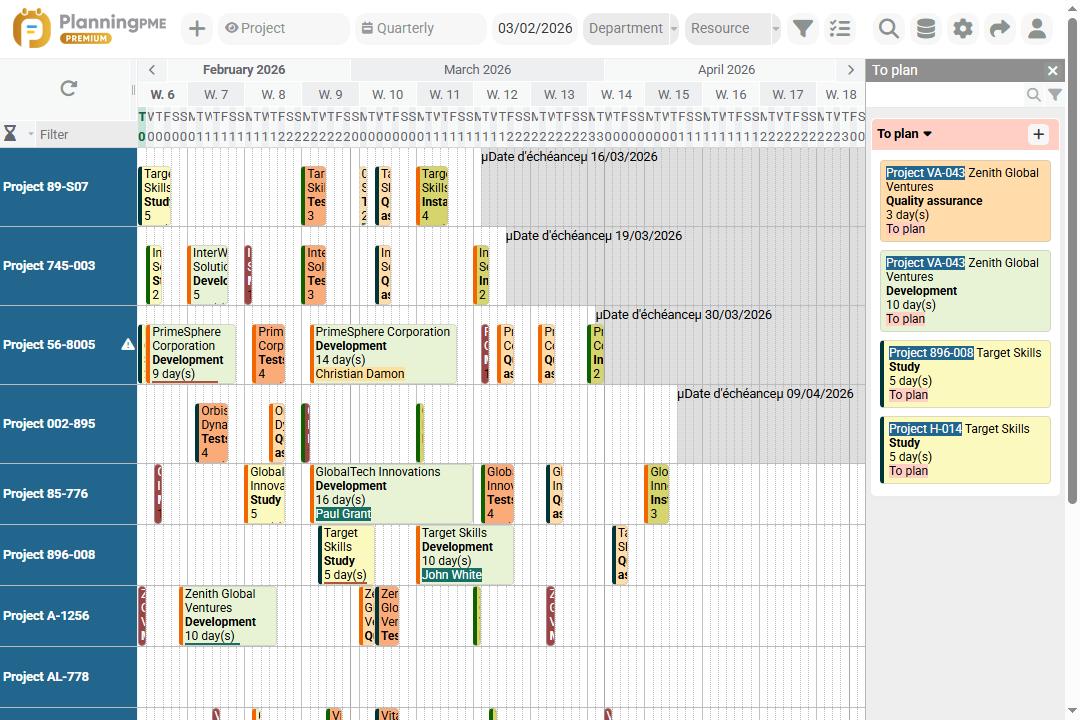Image resolution: width=1080 pixels, height=720 pixels.
Task: Select the Project A-1256 row header
Action: pos(68,616)
